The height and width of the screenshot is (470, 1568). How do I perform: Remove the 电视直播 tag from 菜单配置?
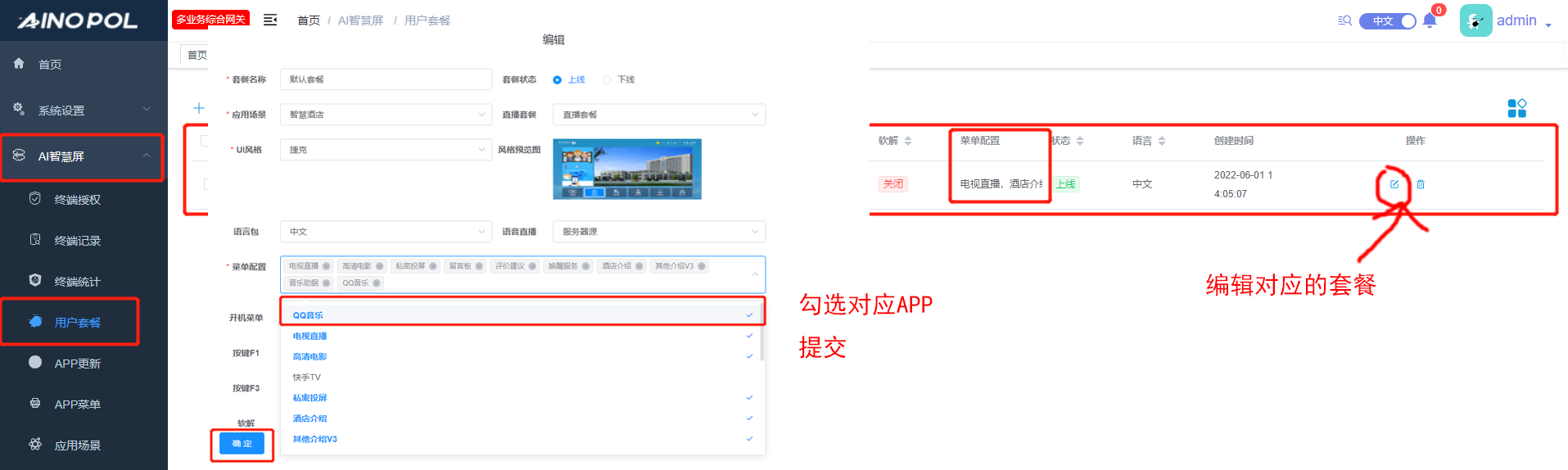327,266
